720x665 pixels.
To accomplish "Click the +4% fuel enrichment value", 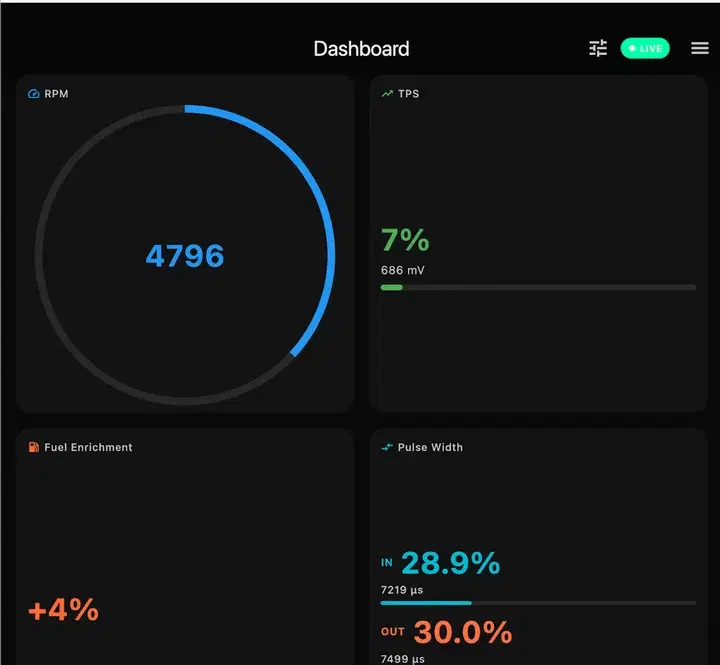I will 63,610.
